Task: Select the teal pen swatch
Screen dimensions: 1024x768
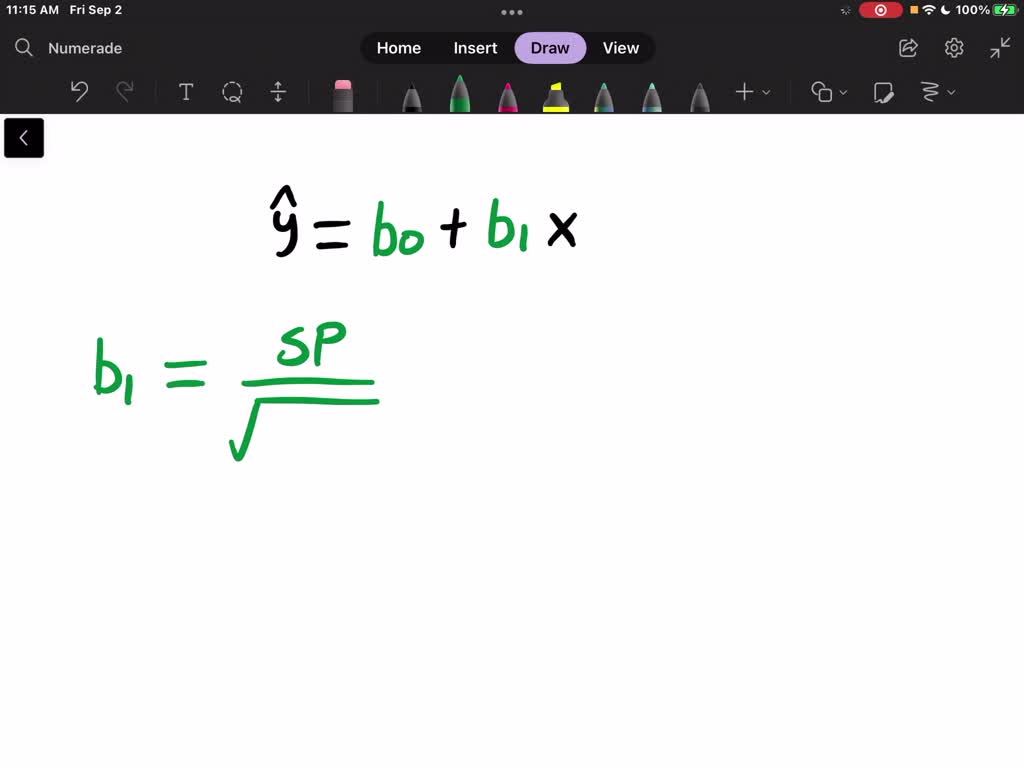Action: point(603,92)
